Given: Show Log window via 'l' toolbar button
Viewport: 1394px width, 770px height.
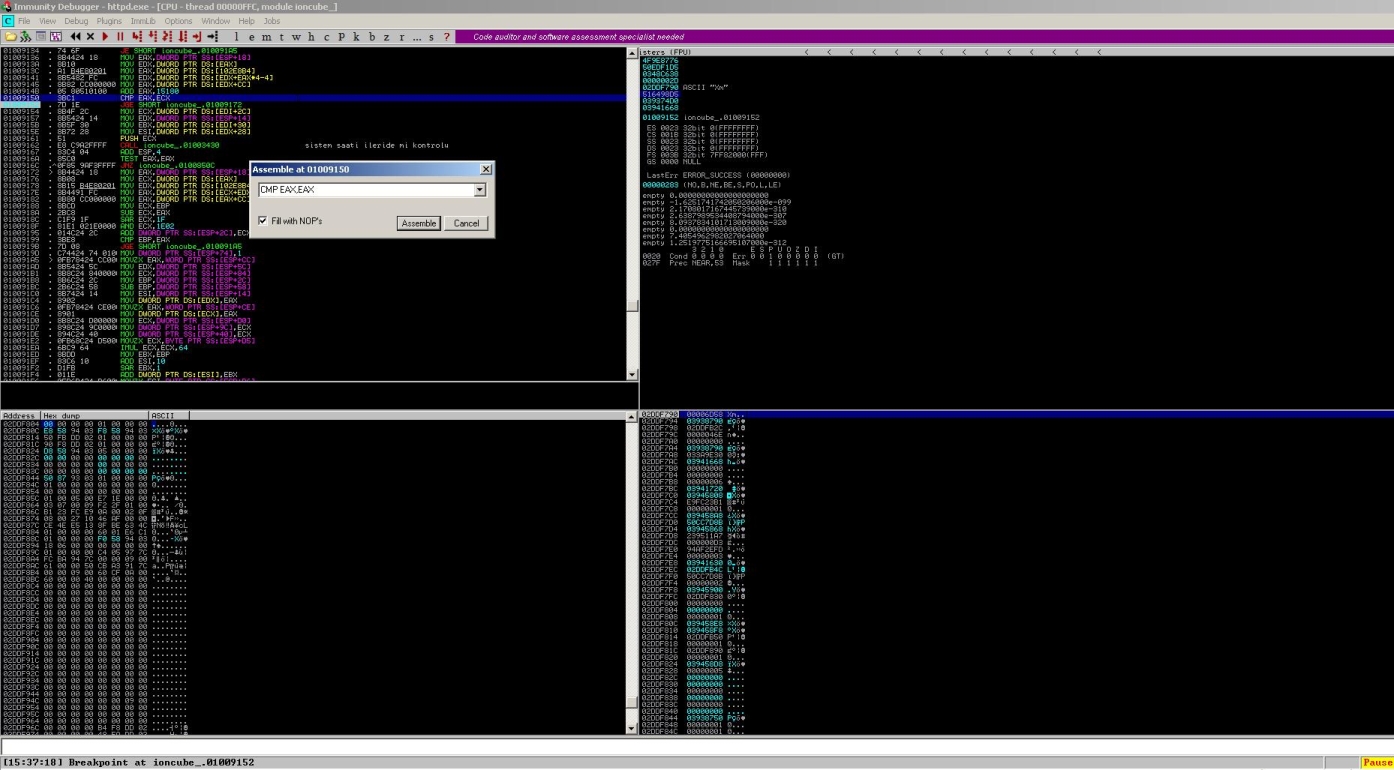Looking at the screenshot, I should 236,36.
